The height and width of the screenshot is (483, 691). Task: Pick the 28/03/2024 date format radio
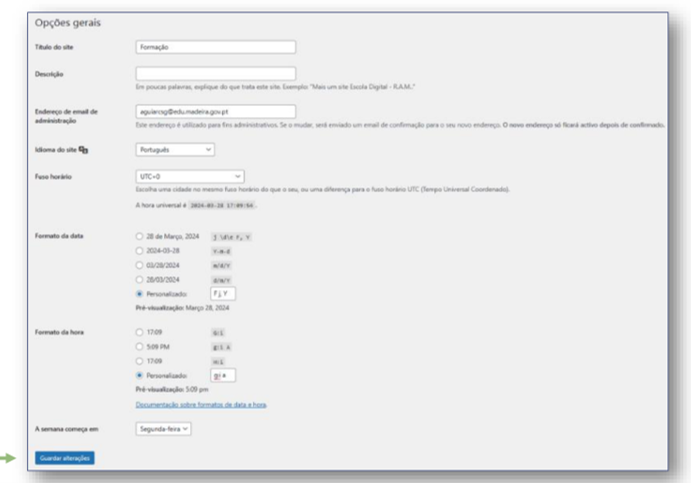point(139,279)
